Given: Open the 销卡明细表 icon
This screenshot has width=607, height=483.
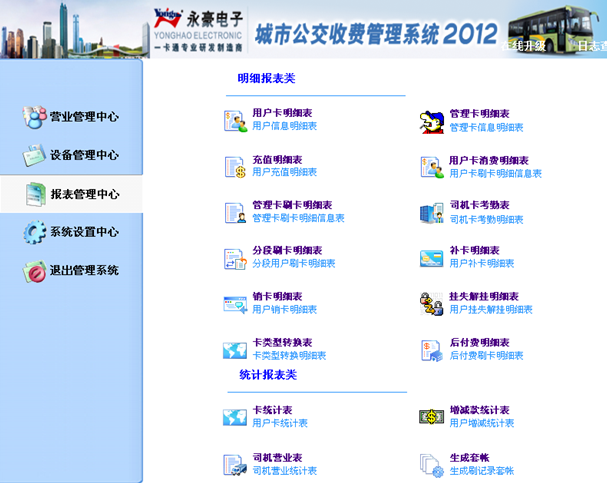Looking at the screenshot, I should click(234, 304).
